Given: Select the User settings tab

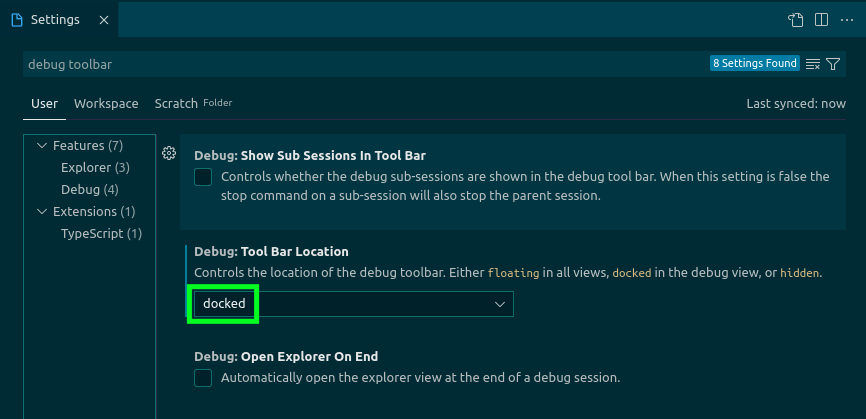Looking at the screenshot, I should click(44, 104).
